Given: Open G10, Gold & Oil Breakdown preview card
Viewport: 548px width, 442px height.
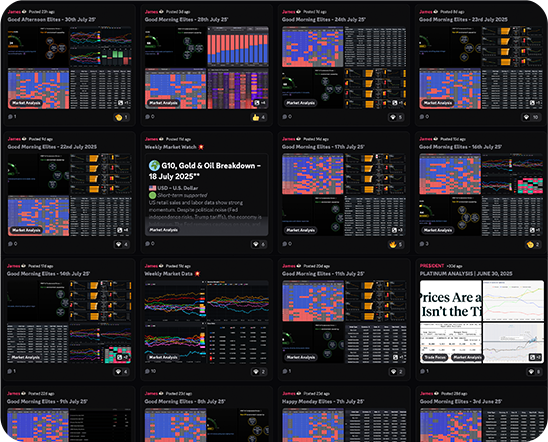Looking at the screenshot, I should (x=207, y=195).
